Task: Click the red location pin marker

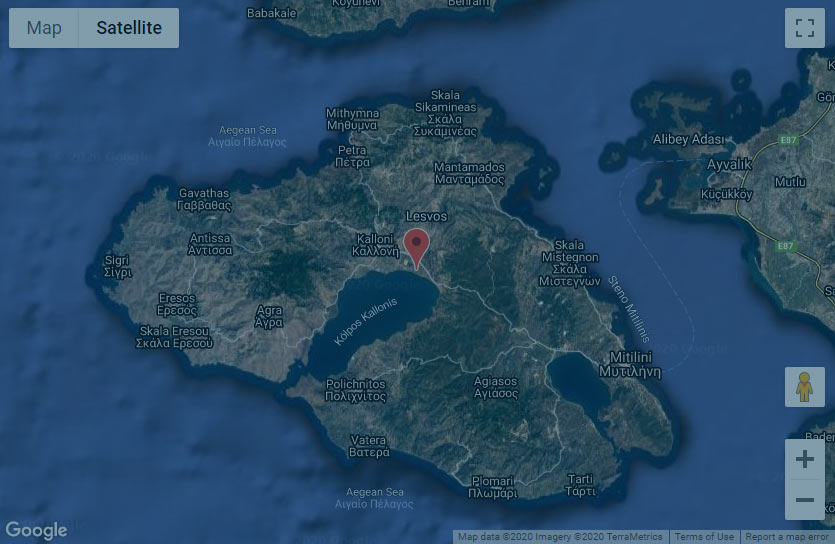Action: pyautogui.click(x=416, y=249)
